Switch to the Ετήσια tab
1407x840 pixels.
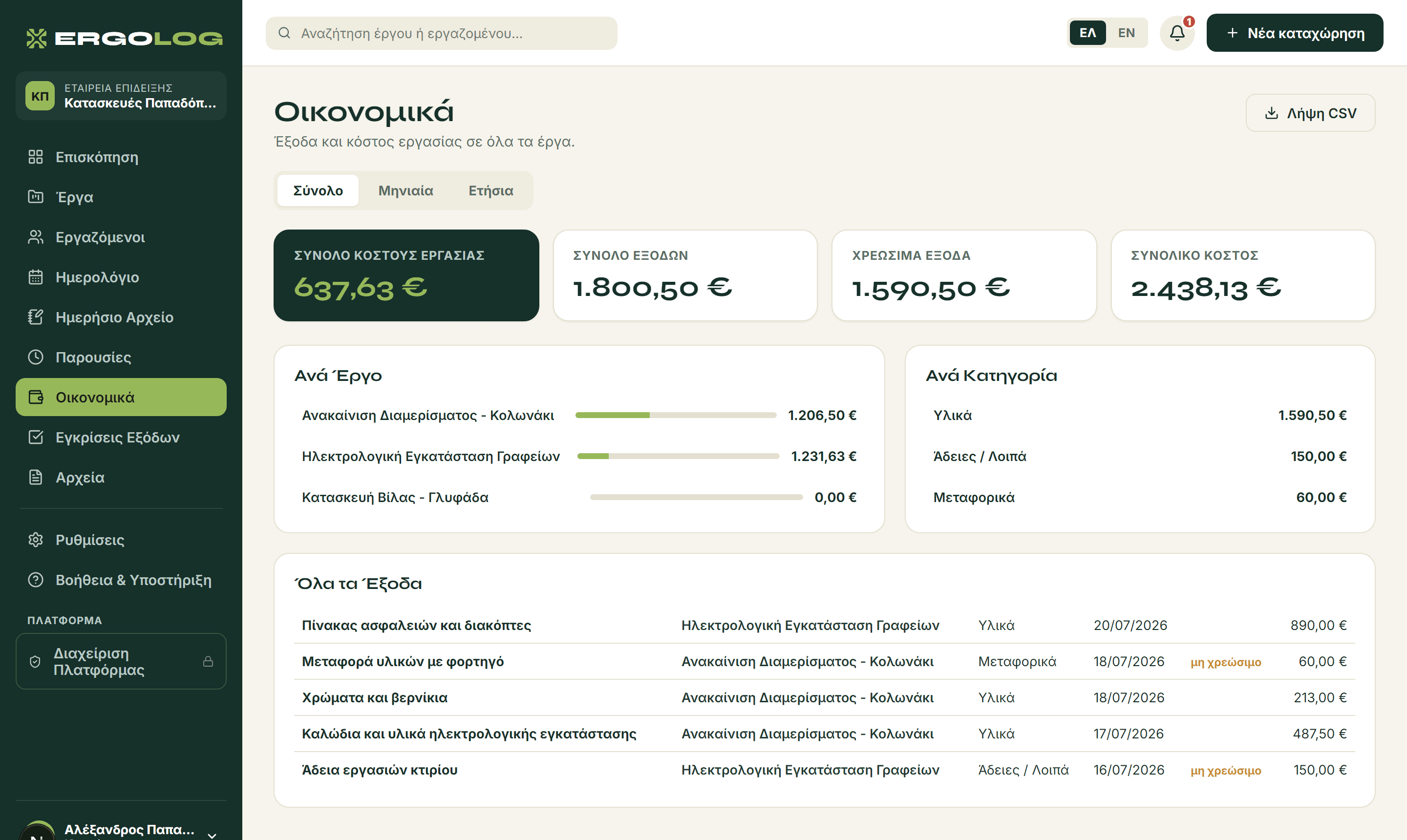[491, 191]
